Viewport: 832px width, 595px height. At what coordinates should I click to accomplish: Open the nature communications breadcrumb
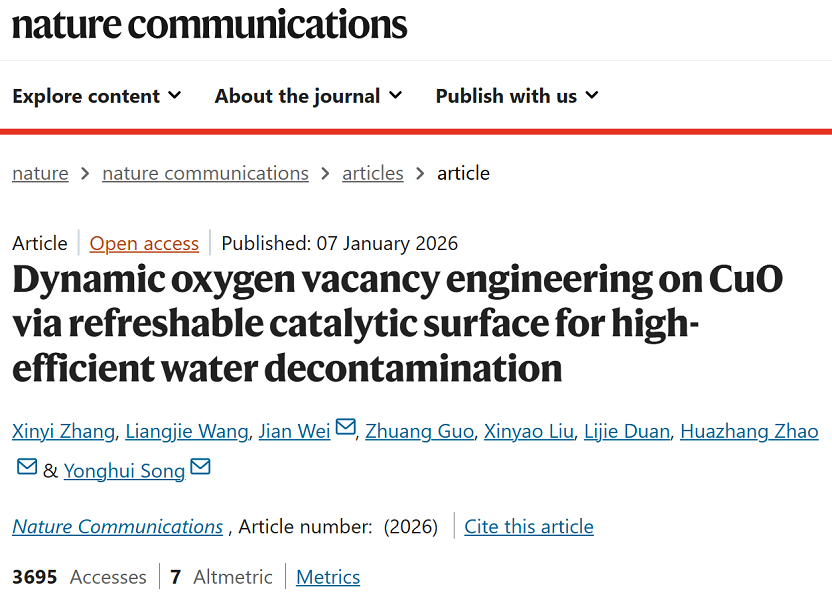(205, 173)
